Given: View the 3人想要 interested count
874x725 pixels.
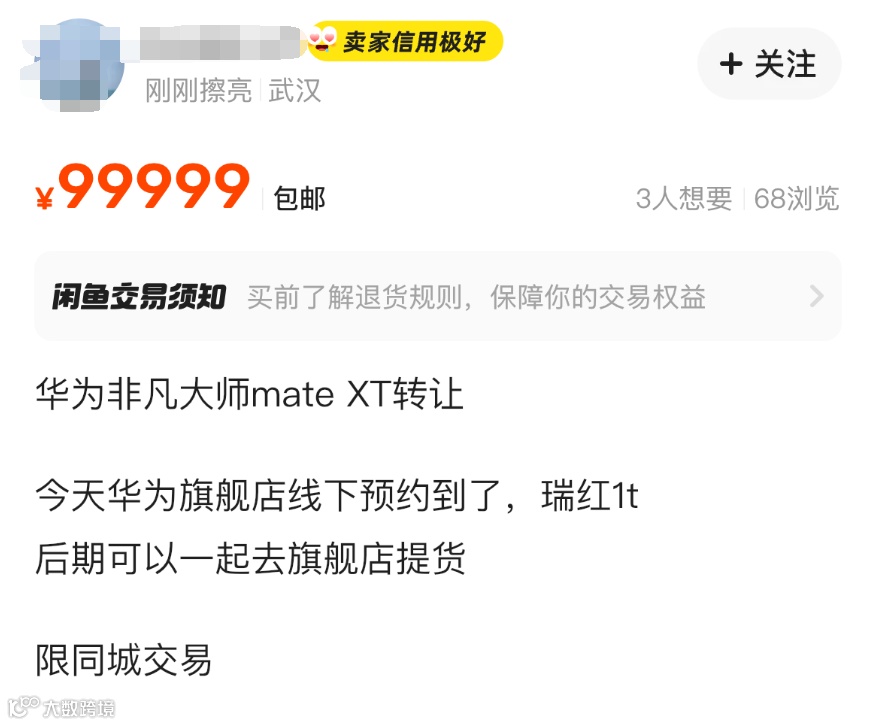Looking at the screenshot, I should 684,198.
